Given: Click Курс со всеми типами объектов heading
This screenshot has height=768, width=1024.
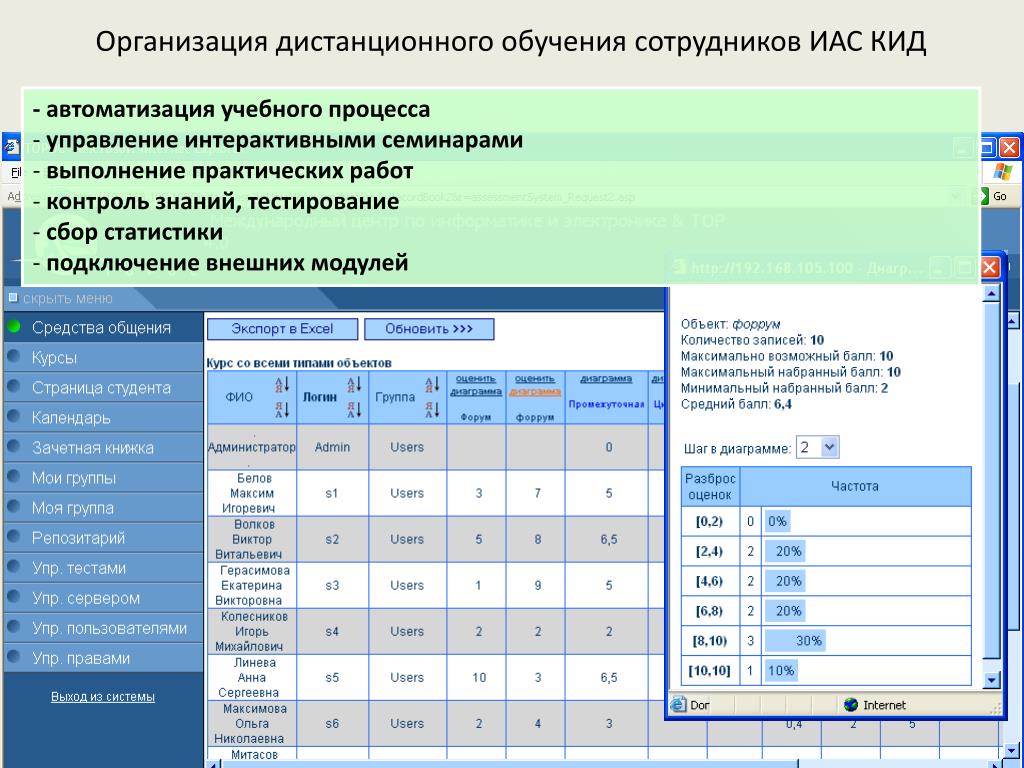Looking at the screenshot, I should (x=299, y=363).
